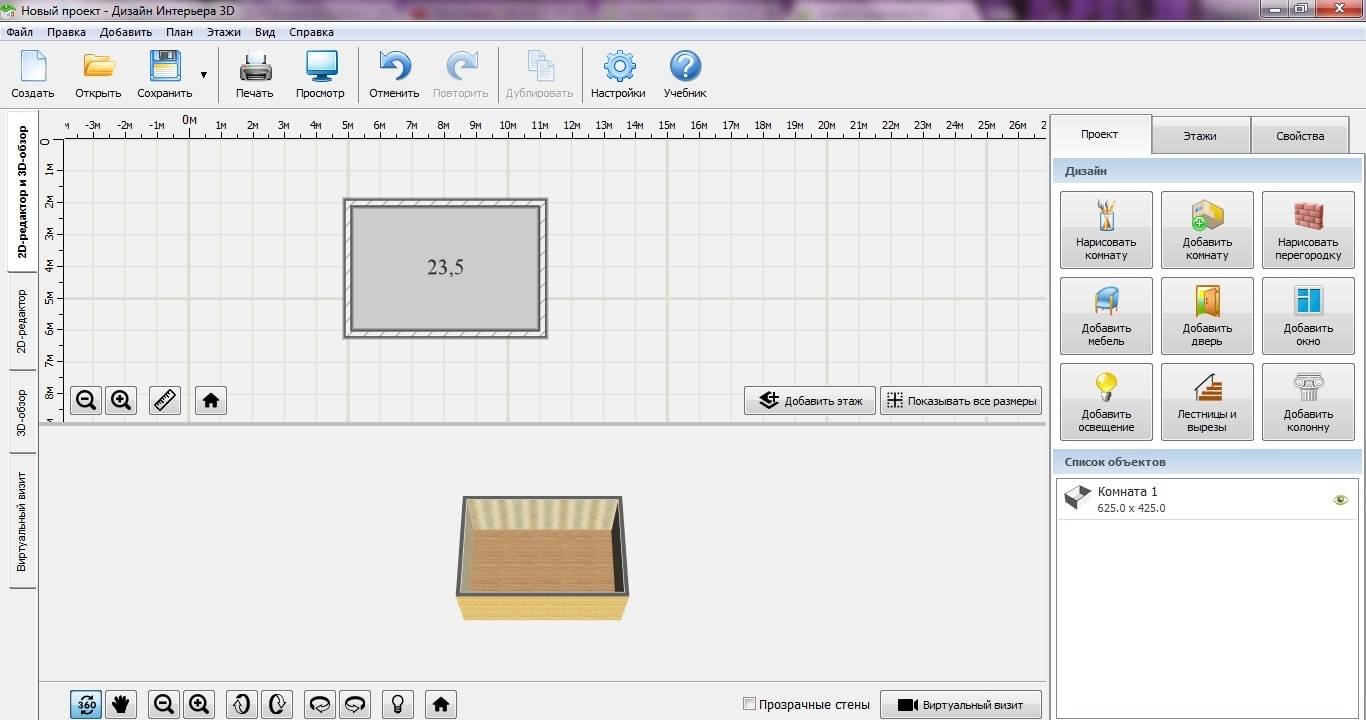1366x720 pixels.
Task: Select Комната 1 in the objects list
Action: click(1130, 499)
